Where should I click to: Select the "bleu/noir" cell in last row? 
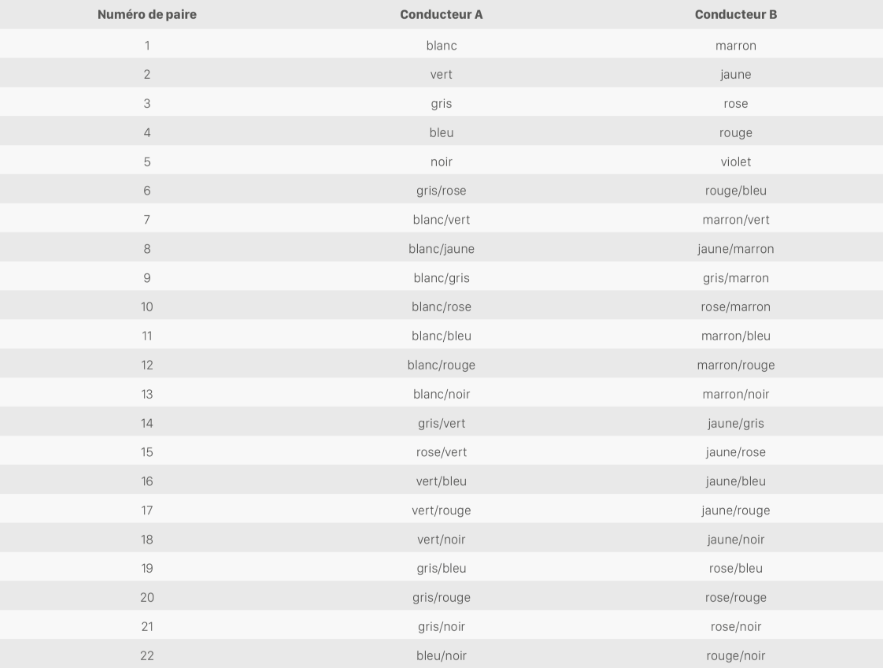[441, 655]
